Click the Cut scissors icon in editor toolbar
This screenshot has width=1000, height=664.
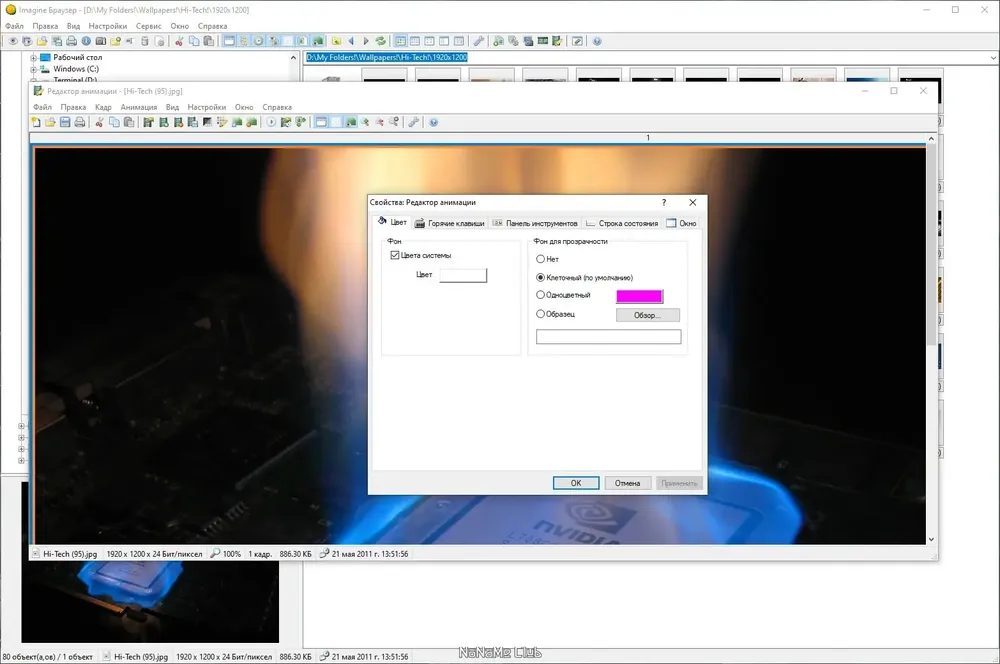tap(99, 122)
